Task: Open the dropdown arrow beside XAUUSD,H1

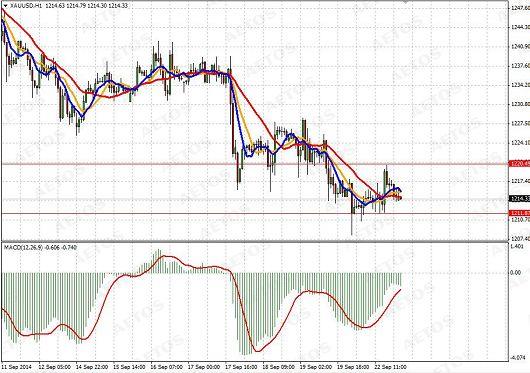Action: [x=5, y=6]
